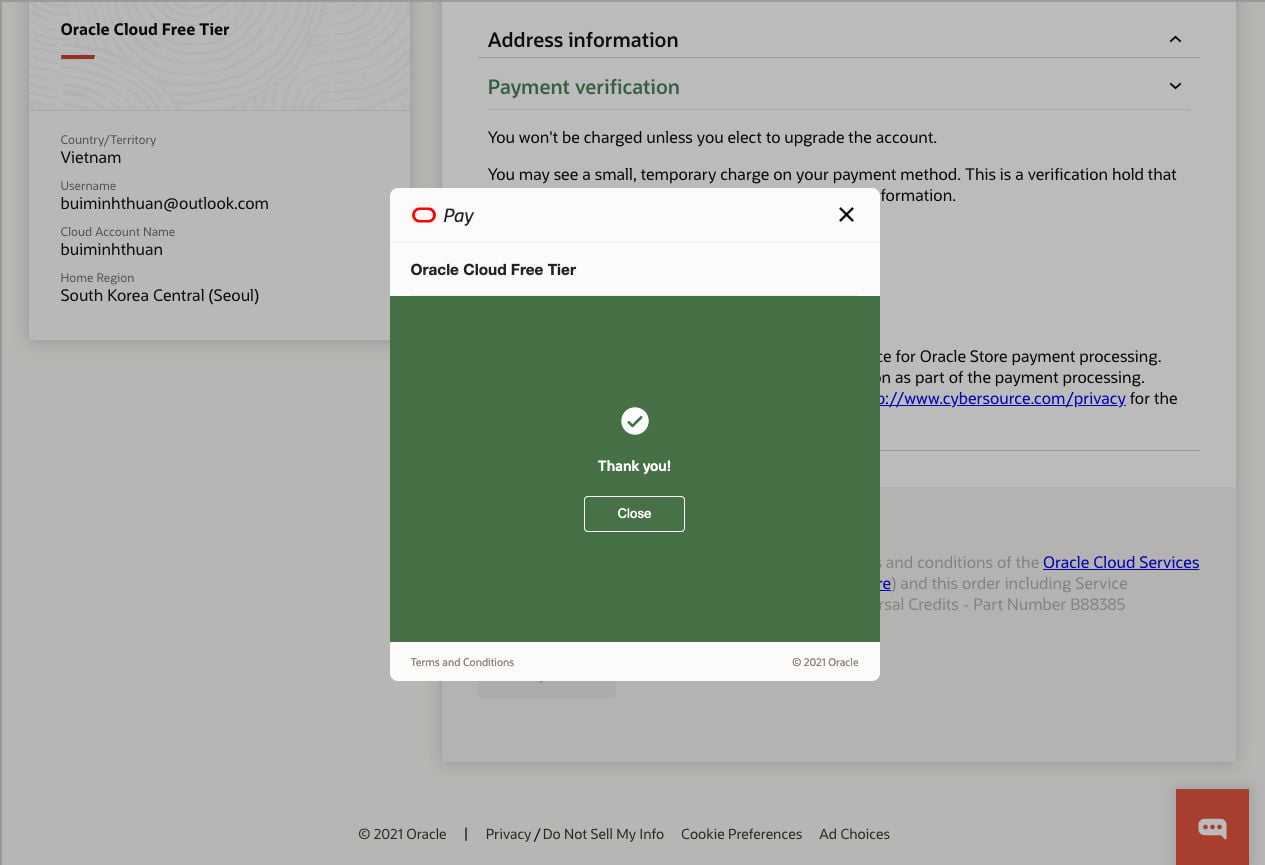Open Cookie Preferences link
This screenshot has width=1265, height=865.
[741, 834]
